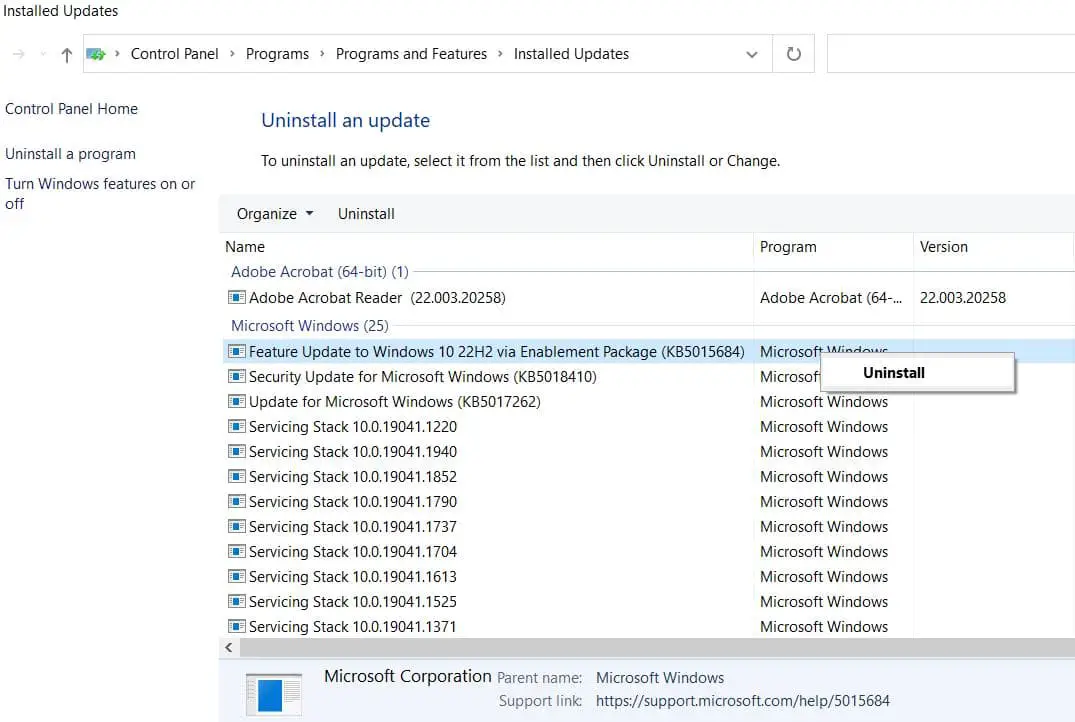Viewport: 1075px width, 722px height.
Task: Expand chevron after Programs and Features breadcrumb
Action: tap(500, 53)
